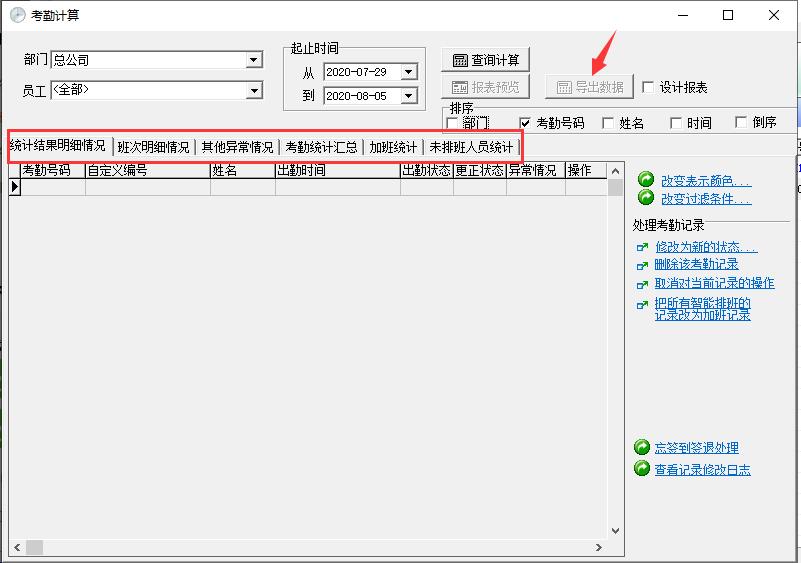
Task: Click the calculator icon on 查询计算 button
Action: click(460, 60)
